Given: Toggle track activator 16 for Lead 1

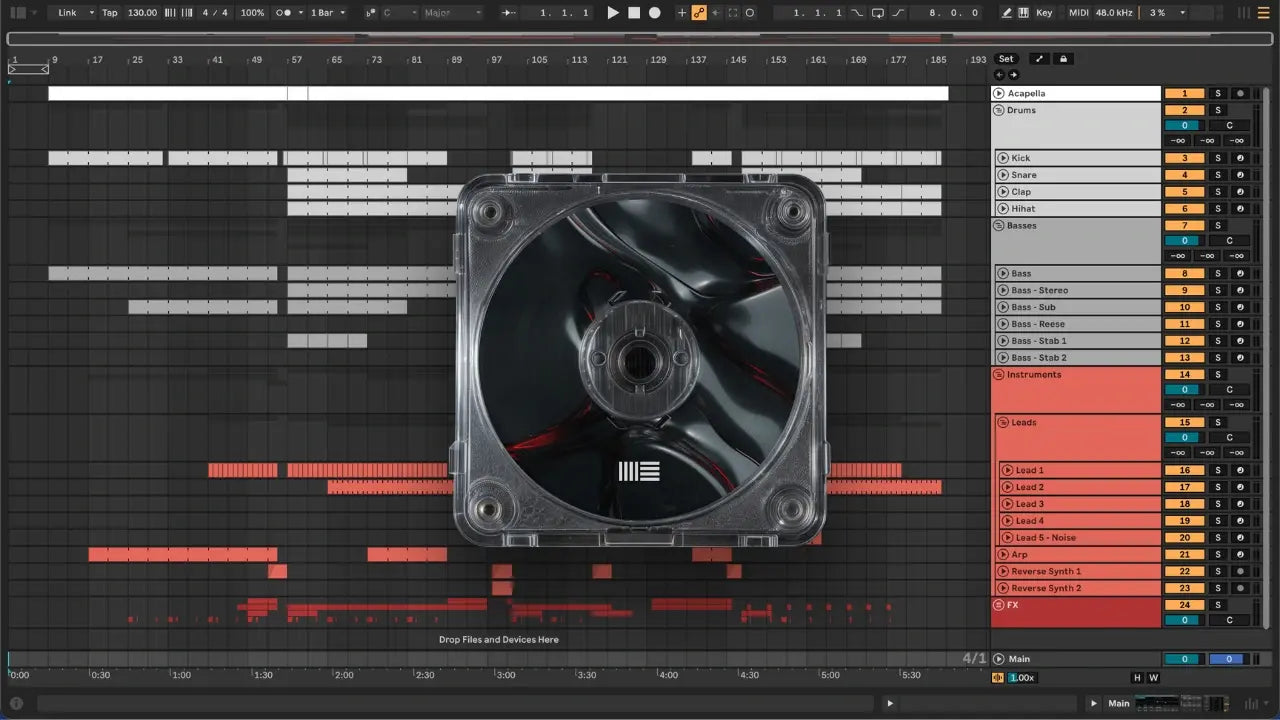Looking at the screenshot, I should [x=1184, y=471].
